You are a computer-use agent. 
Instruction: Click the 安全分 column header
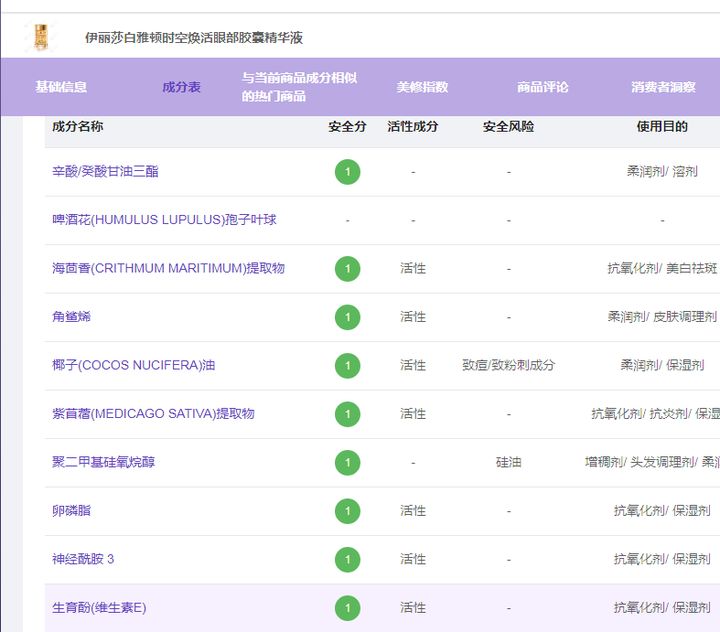point(347,126)
